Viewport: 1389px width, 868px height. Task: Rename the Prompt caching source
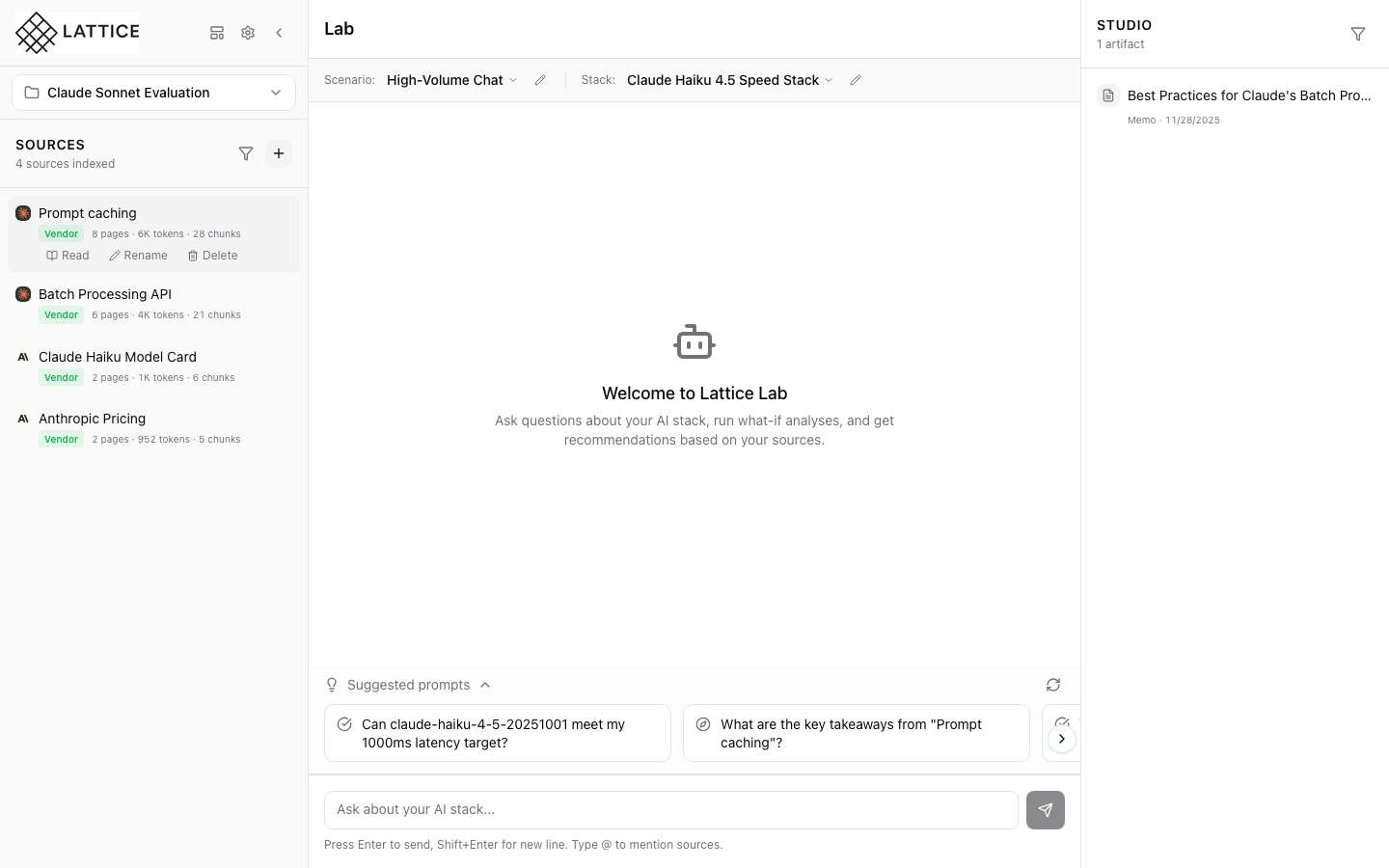tap(139, 256)
